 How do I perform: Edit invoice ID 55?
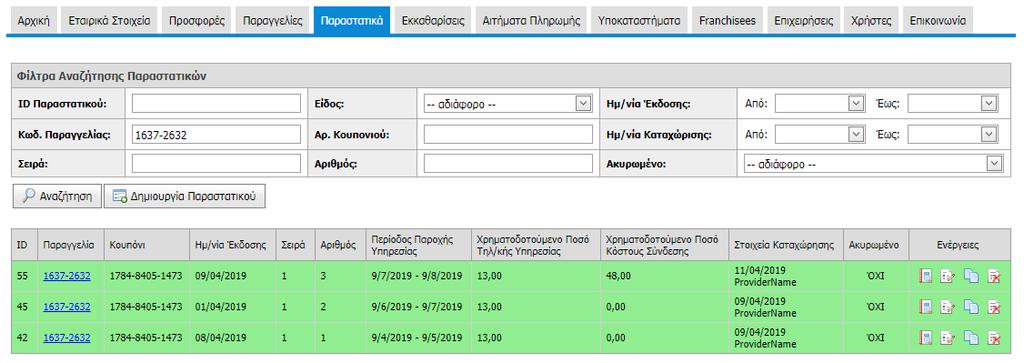(x=947, y=276)
